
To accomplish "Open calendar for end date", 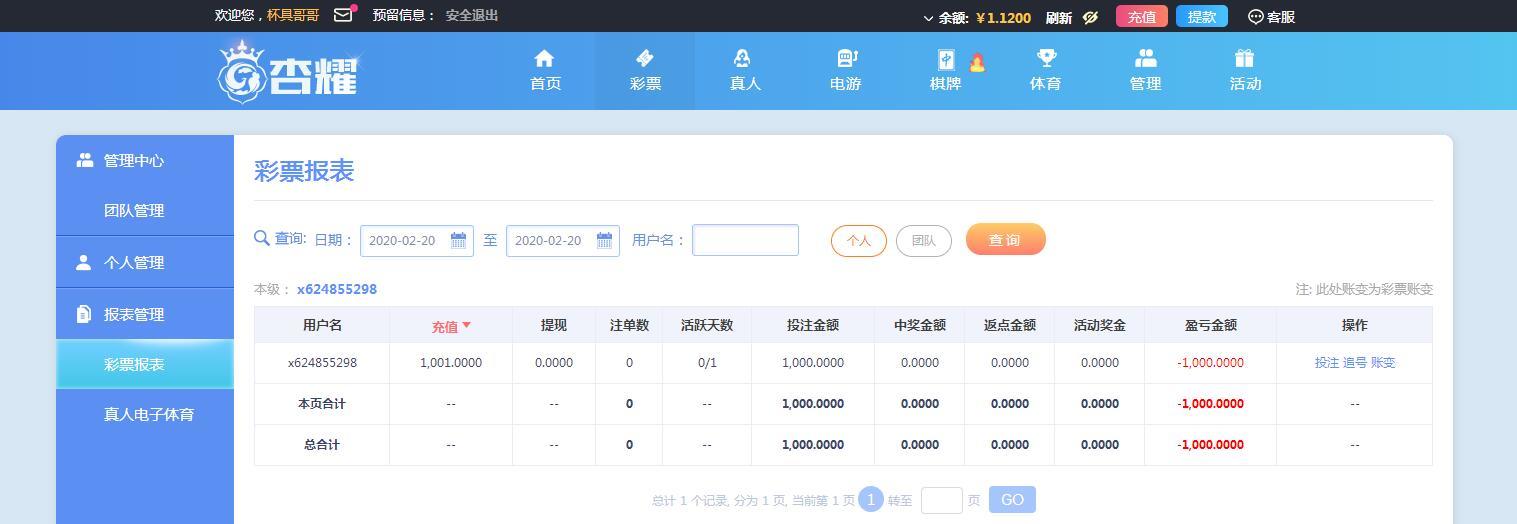I will point(604,240).
